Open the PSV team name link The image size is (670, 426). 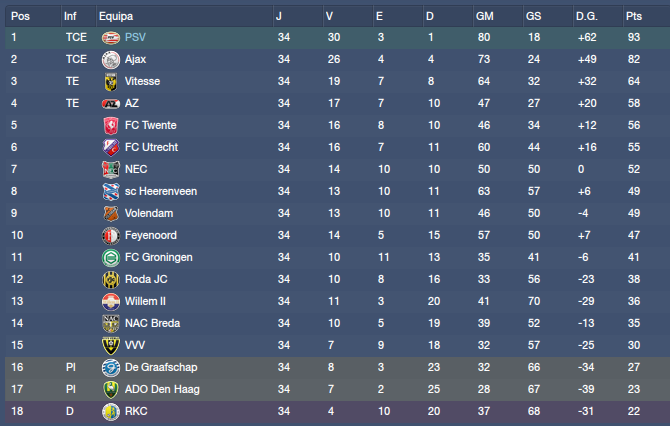point(135,37)
